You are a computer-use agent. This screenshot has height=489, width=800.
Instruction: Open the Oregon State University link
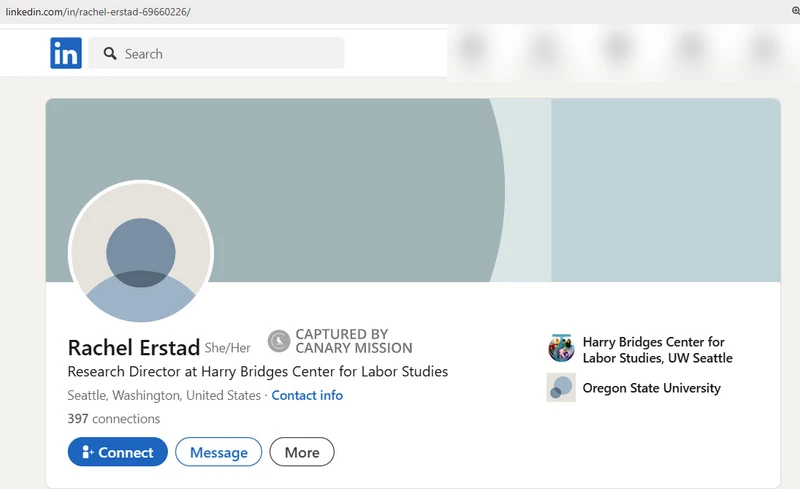(x=652, y=388)
